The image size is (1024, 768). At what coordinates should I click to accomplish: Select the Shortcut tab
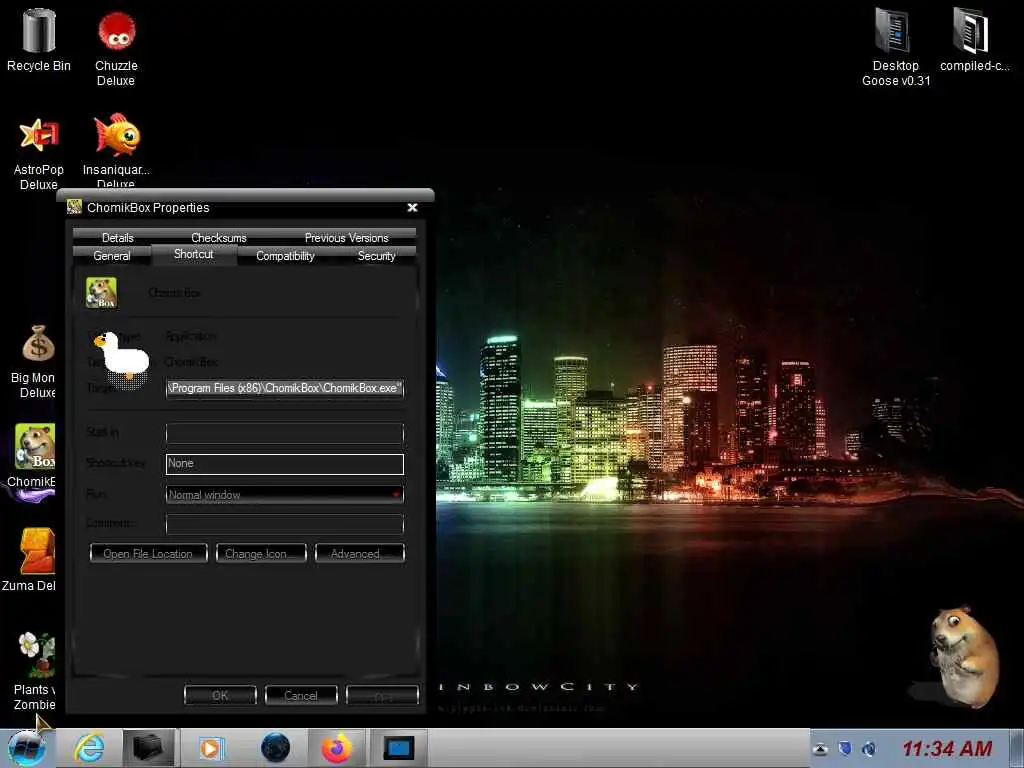click(193, 254)
